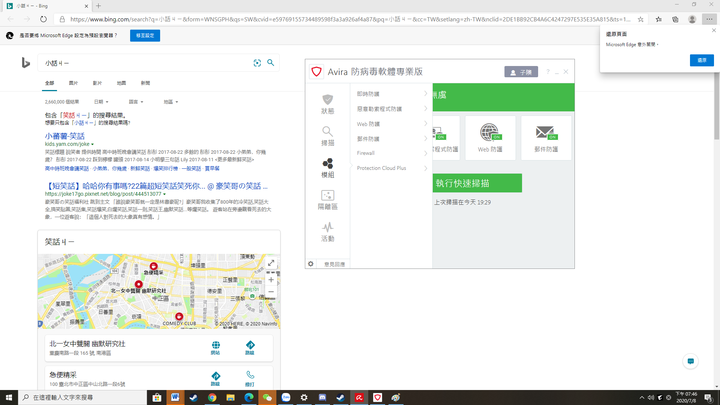The height and width of the screenshot is (405, 720).
Task: Open the 【短笑話】 search result link
Action: [x=156, y=186]
